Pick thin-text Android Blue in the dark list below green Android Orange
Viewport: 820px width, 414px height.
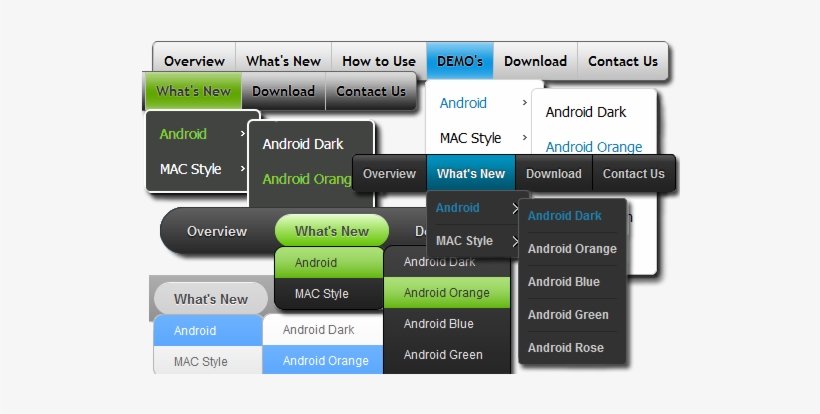(439, 324)
